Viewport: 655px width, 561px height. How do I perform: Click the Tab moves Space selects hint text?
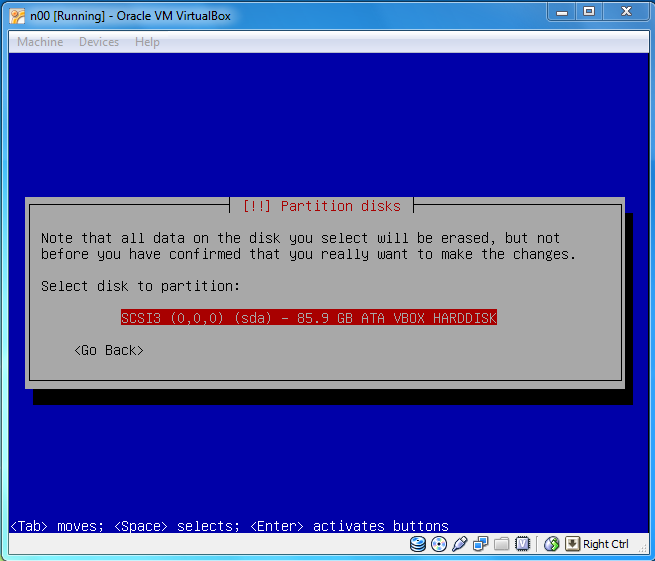point(229,526)
